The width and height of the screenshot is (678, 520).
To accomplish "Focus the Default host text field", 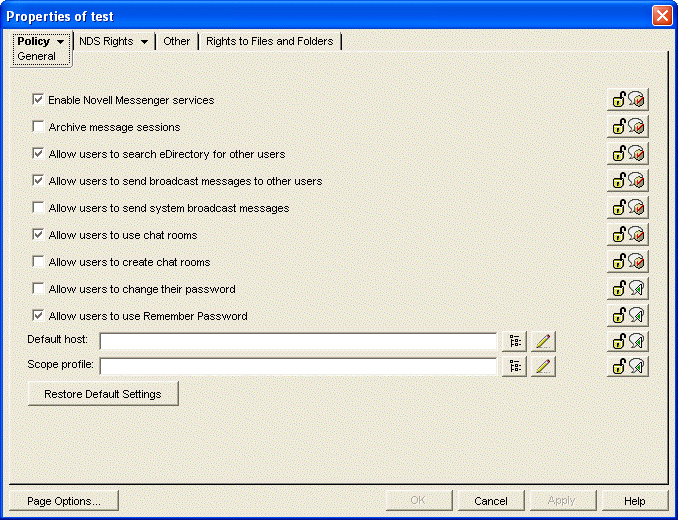I will tap(298, 341).
